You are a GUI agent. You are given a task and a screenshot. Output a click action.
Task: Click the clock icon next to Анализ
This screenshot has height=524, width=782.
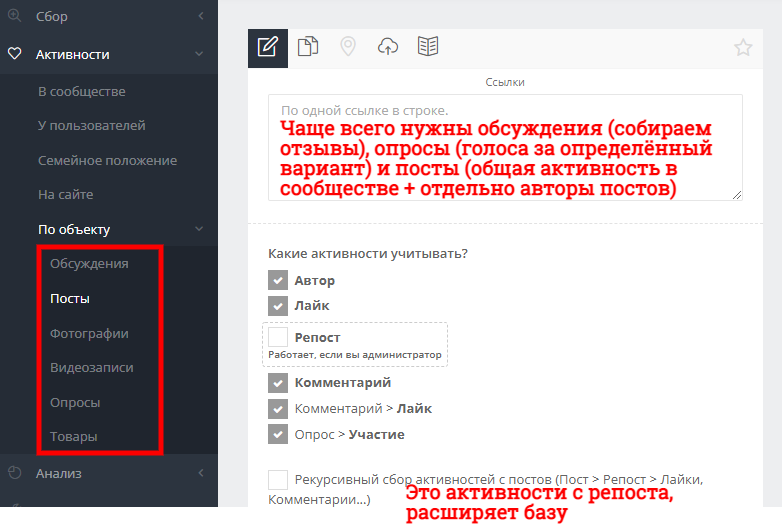click(15, 473)
